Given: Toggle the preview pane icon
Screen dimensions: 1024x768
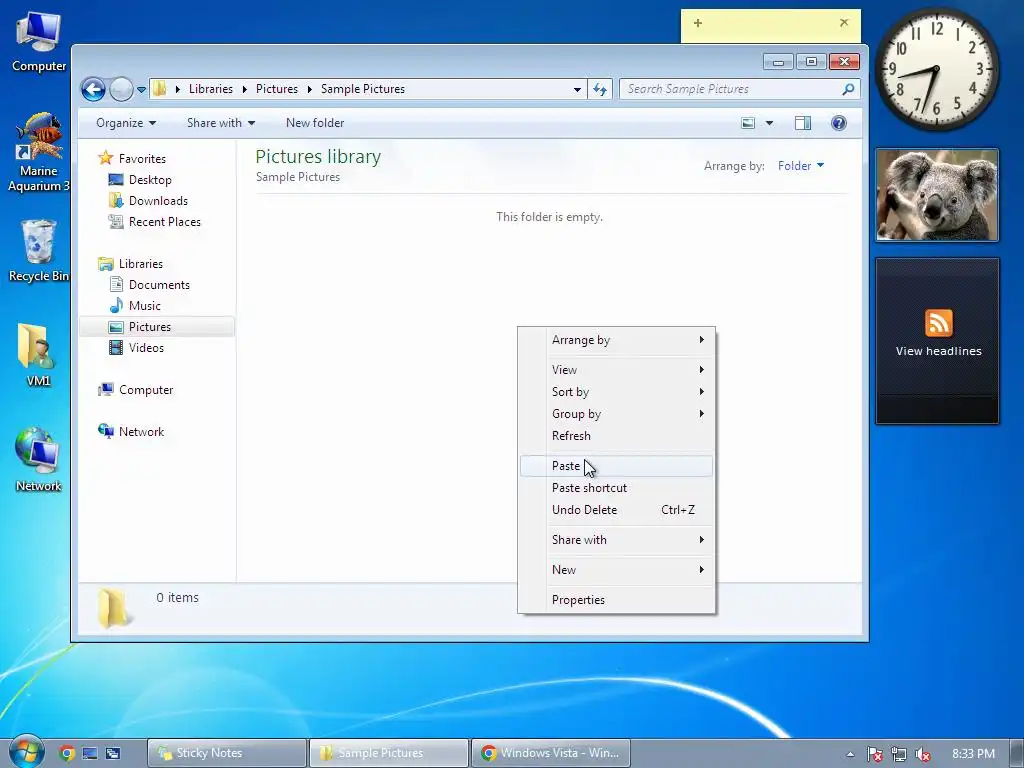Looking at the screenshot, I should [803, 123].
